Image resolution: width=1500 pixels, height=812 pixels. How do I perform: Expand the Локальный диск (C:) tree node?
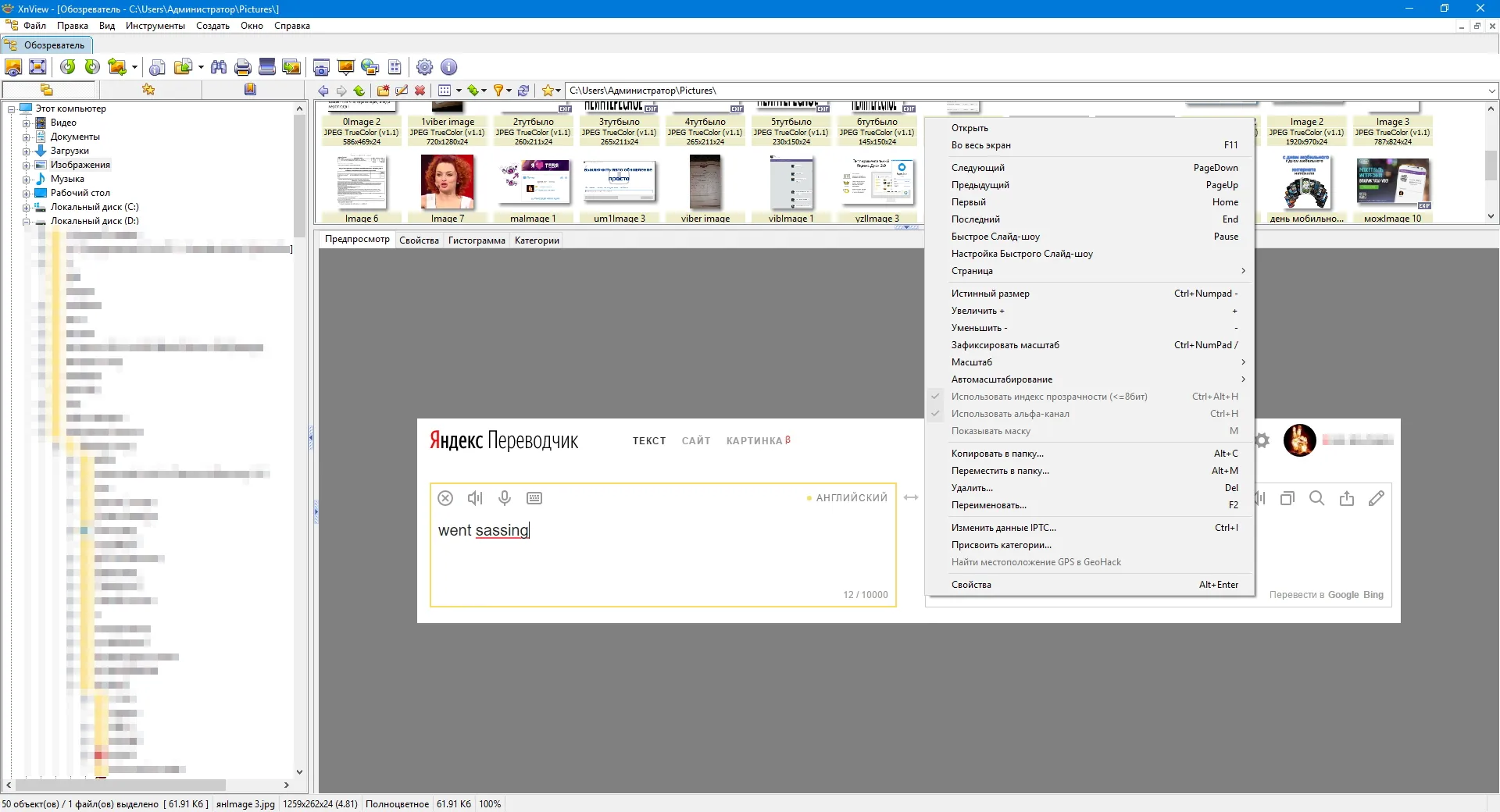[26, 208]
